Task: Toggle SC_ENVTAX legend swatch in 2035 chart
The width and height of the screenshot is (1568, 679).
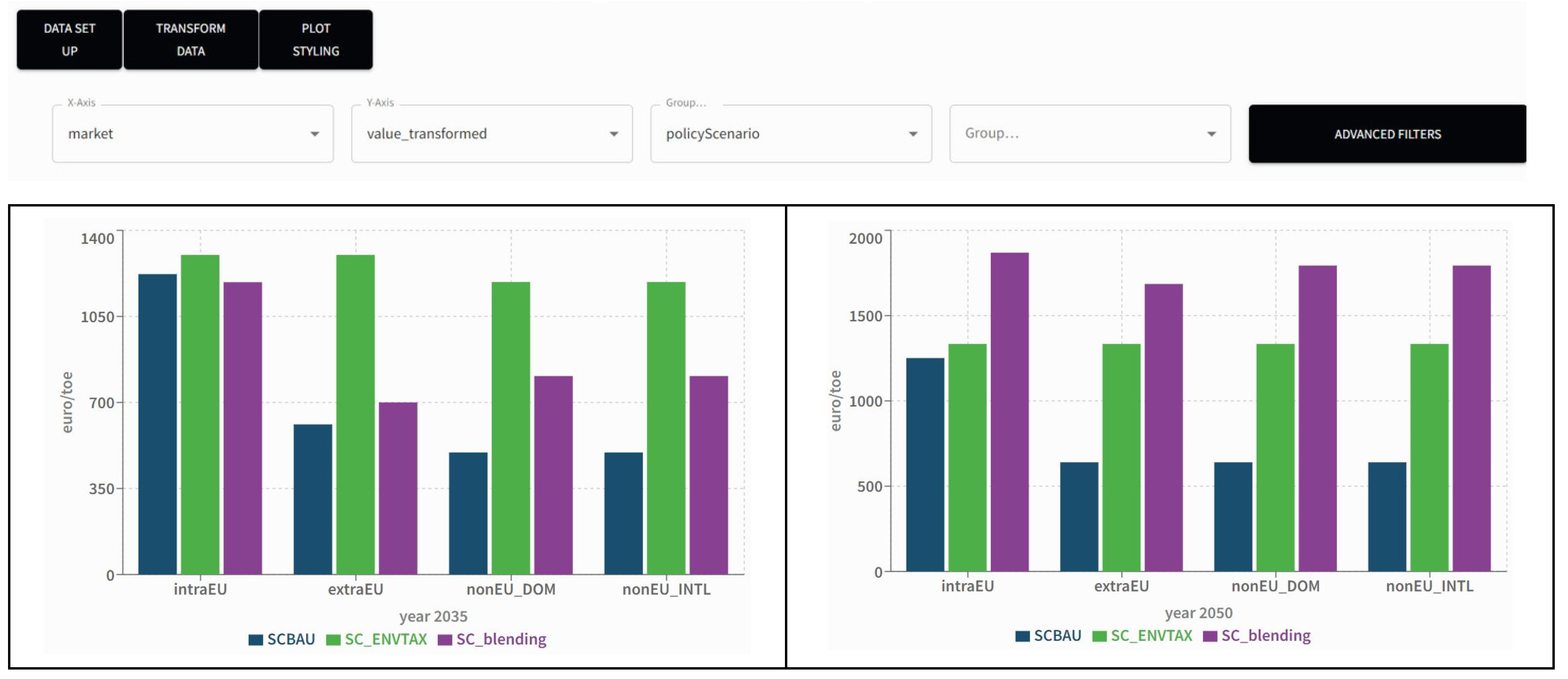Action: pyautogui.click(x=333, y=639)
